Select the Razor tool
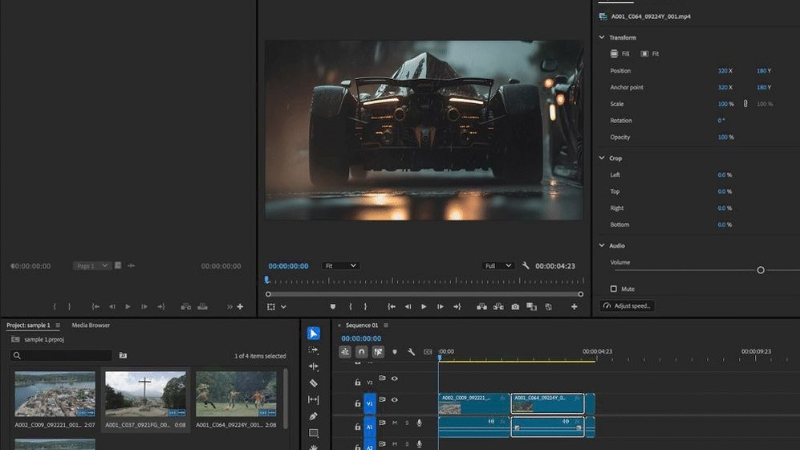Screen dimensions: 800x450 click(313, 382)
